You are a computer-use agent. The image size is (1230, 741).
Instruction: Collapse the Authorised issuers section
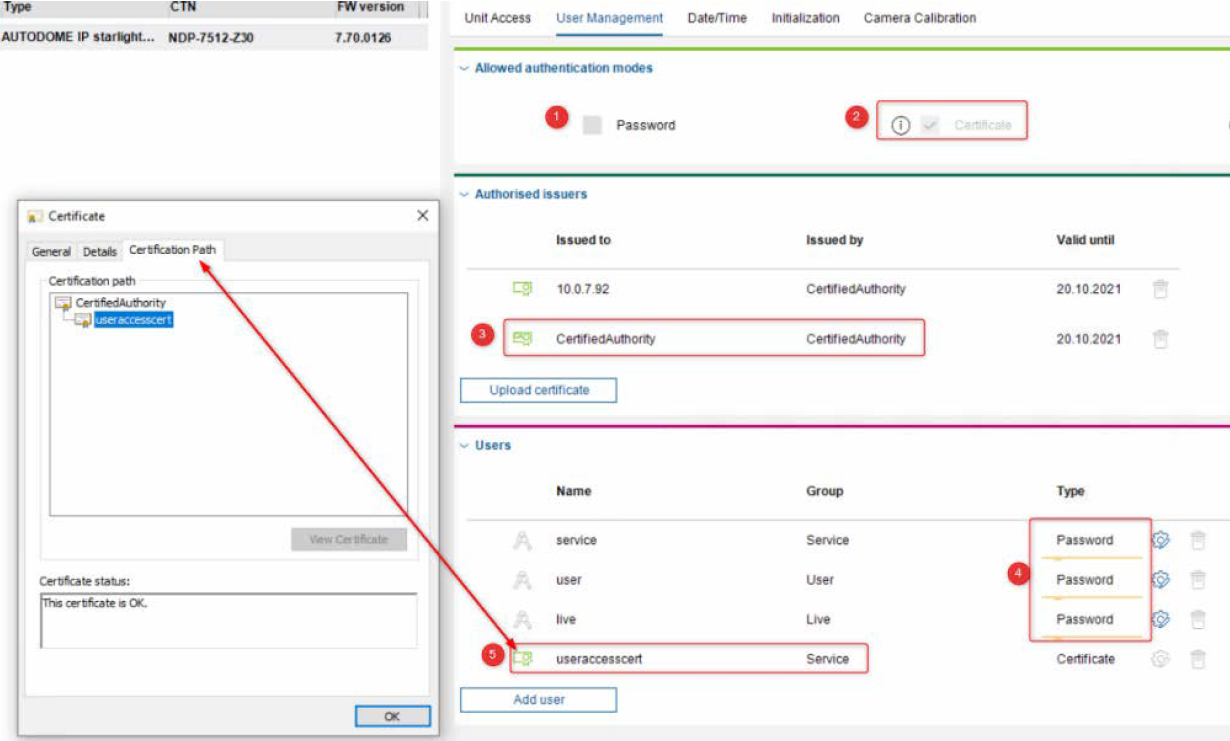pos(464,194)
